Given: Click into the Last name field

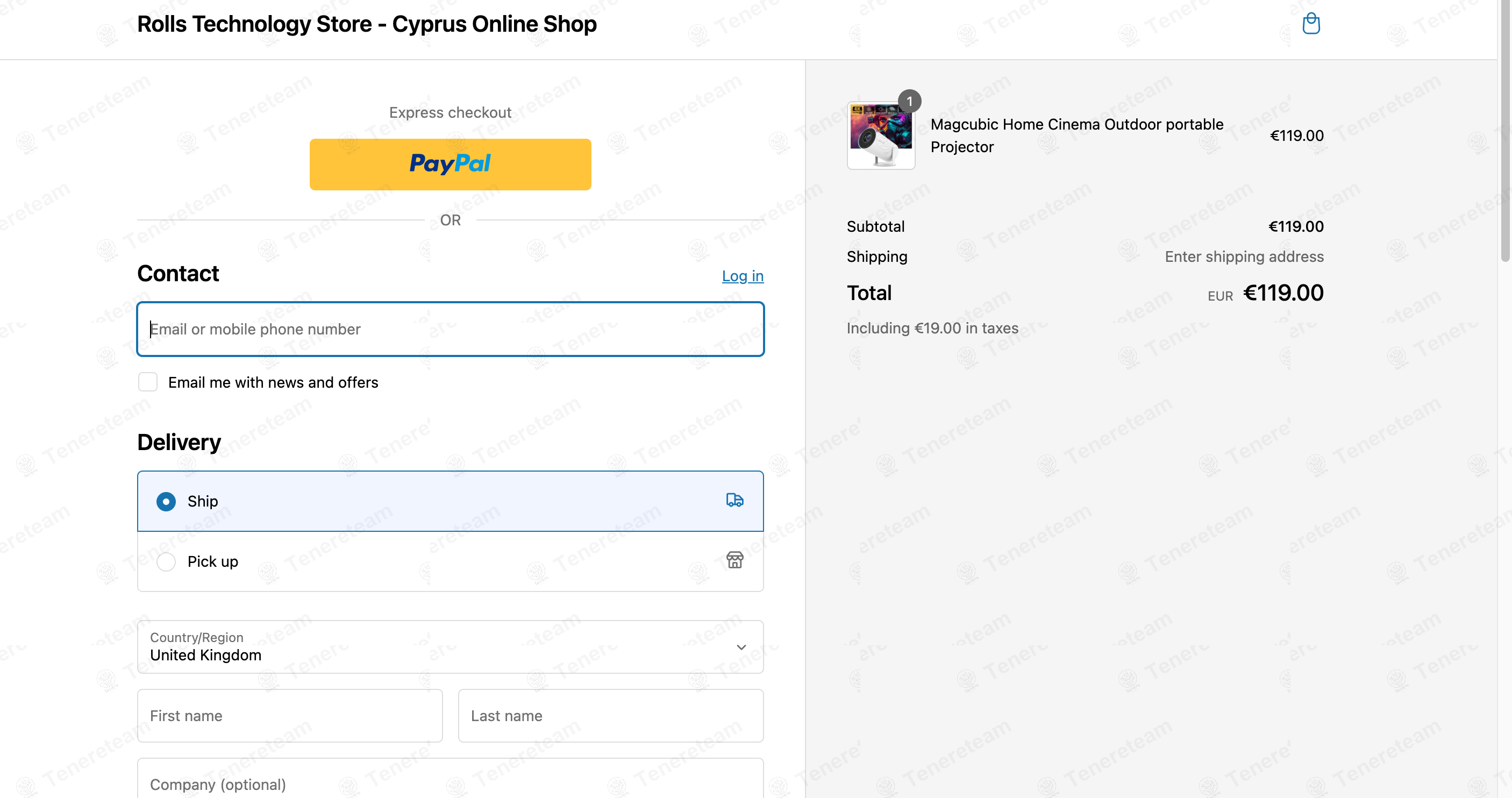Looking at the screenshot, I should tap(610, 716).
